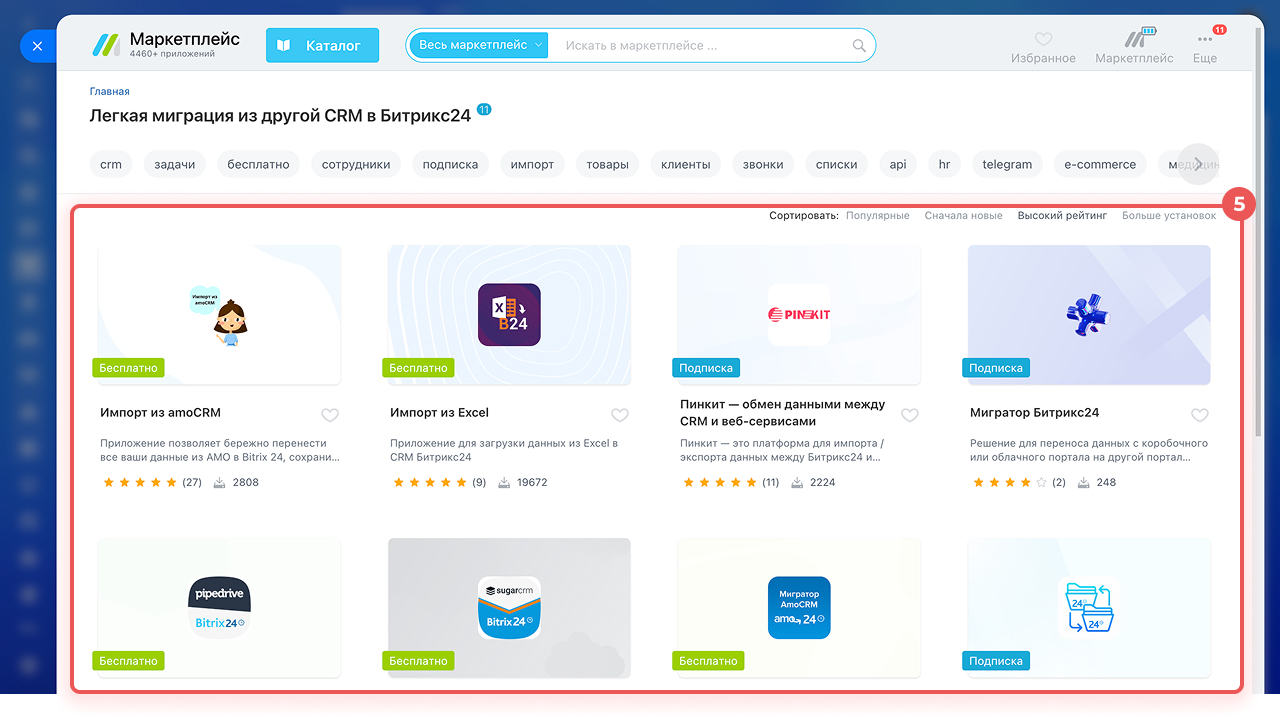Click the vertical scrollbar of the marketplace
The height and width of the screenshot is (718, 1280).
pyautogui.click(x=1258, y=230)
